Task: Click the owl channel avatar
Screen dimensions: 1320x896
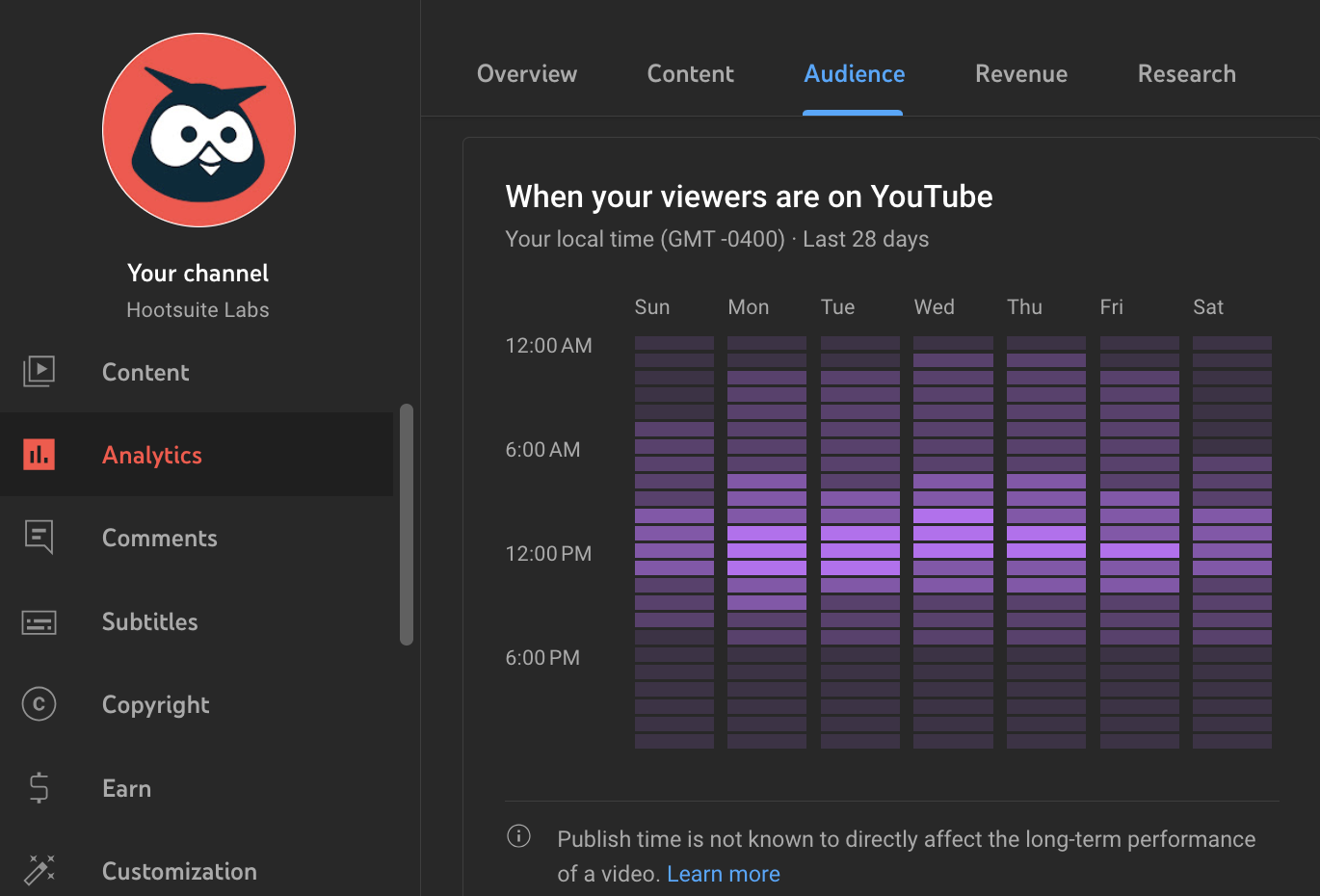Action: [x=198, y=130]
